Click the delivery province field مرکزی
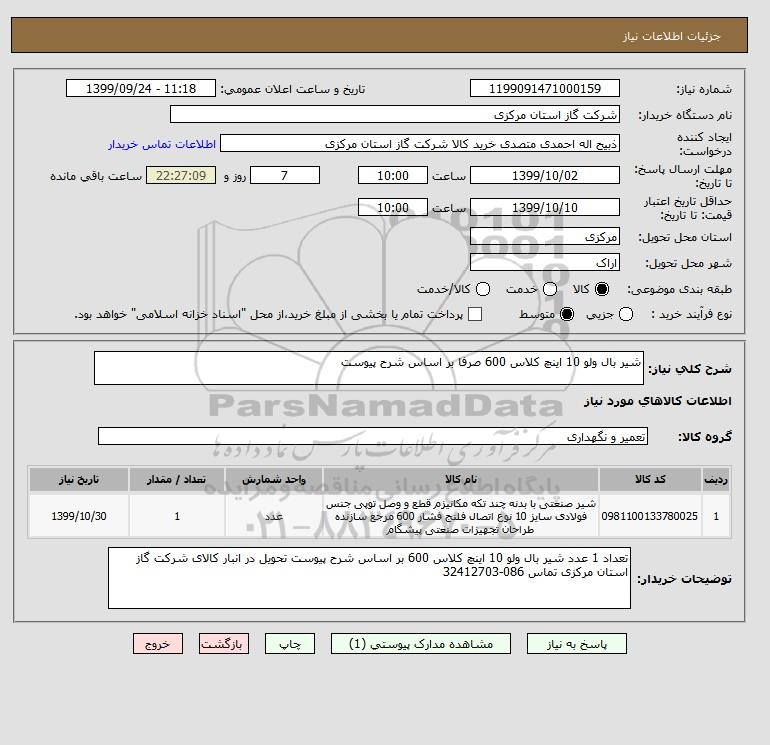The height and width of the screenshot is (745, 770). coord(545,237)
